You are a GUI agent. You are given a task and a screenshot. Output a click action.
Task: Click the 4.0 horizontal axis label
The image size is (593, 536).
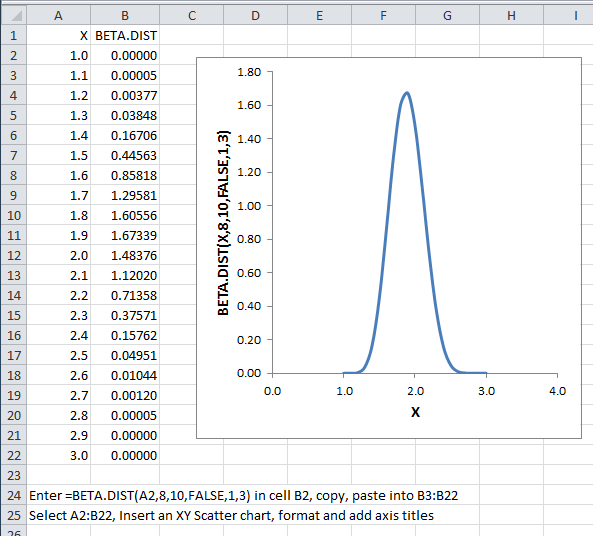[x=557, y=391]
